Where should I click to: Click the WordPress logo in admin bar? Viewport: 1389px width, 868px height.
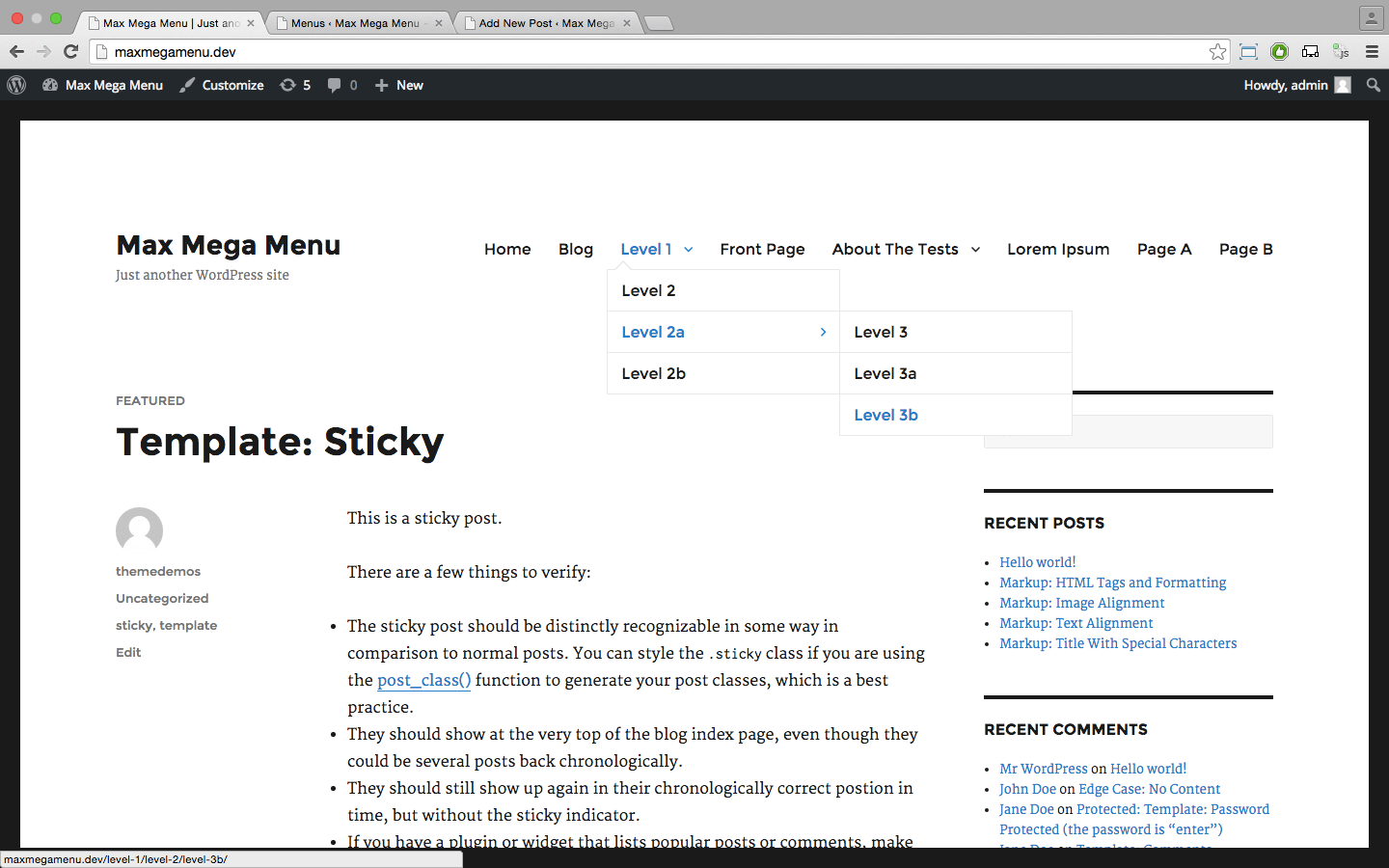pos(16,85)
